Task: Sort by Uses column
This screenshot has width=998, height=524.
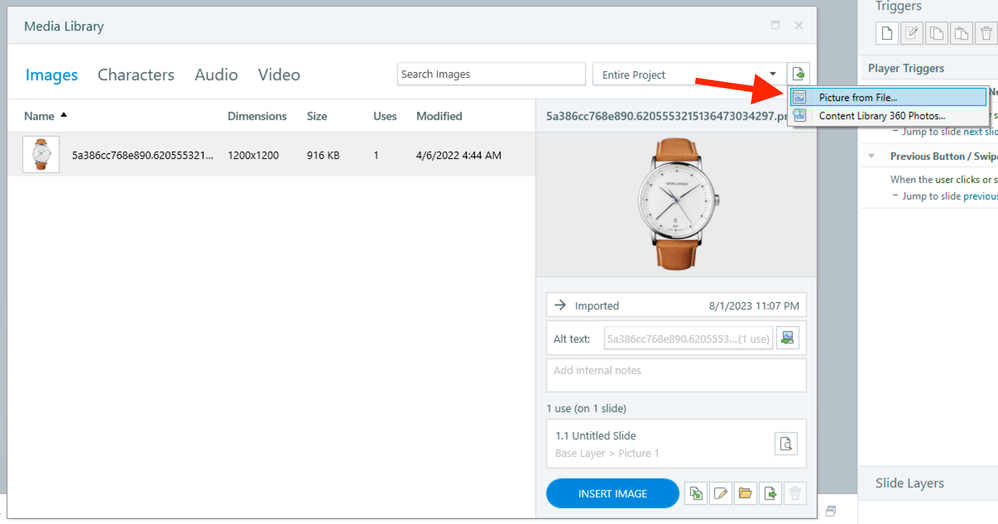Action: (385, 116)
